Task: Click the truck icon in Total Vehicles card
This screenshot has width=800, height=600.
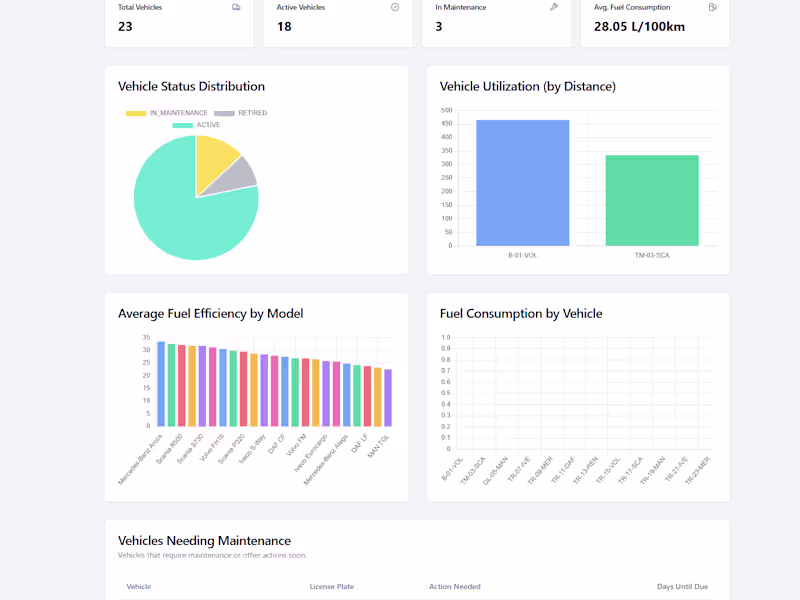Action: tap(236, 7)
